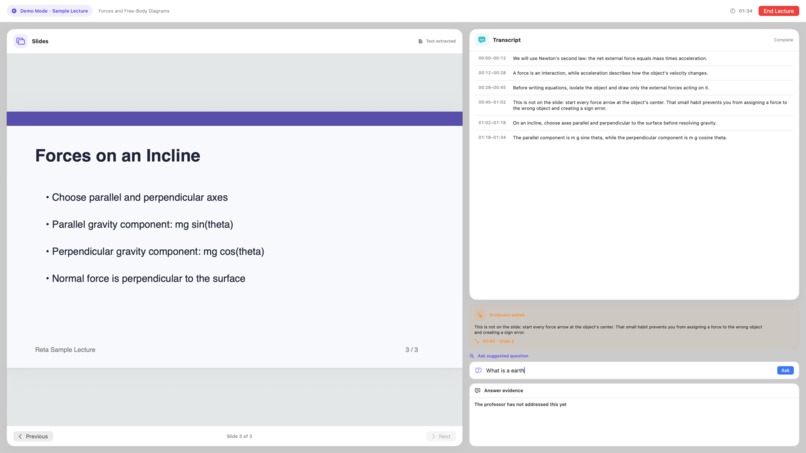Screen dimensions: 806x453
Task: Click the Text extracted document icon
Action: tap(420, 41)
